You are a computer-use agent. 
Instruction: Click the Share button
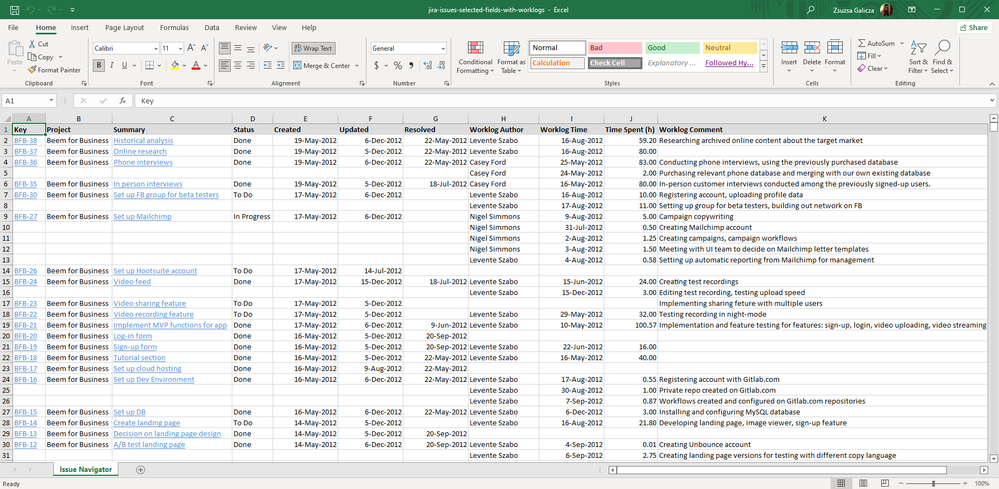(972, 28)
